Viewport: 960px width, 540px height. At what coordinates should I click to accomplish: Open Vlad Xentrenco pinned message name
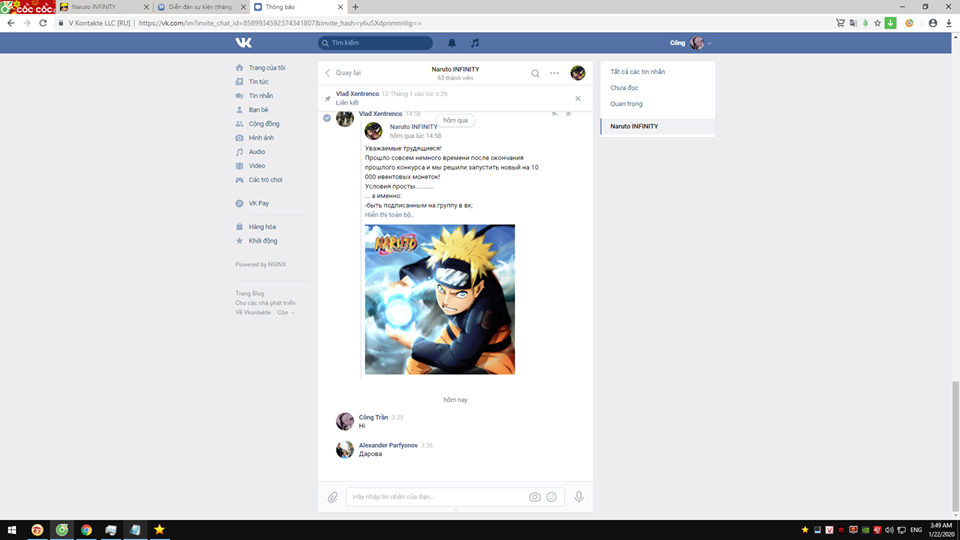pyautogui.click(x=358, y=94)
